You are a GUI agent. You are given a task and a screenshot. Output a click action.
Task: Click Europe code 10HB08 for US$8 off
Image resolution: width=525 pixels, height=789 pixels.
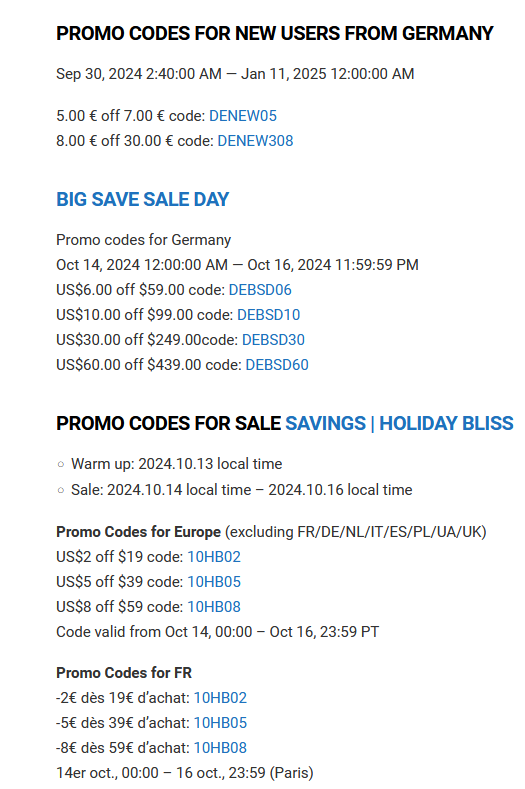pos(214,607)
